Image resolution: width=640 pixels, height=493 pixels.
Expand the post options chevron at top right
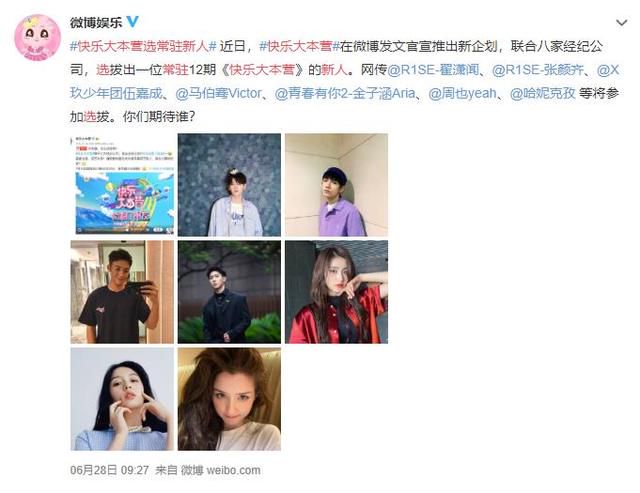point(621,23)
